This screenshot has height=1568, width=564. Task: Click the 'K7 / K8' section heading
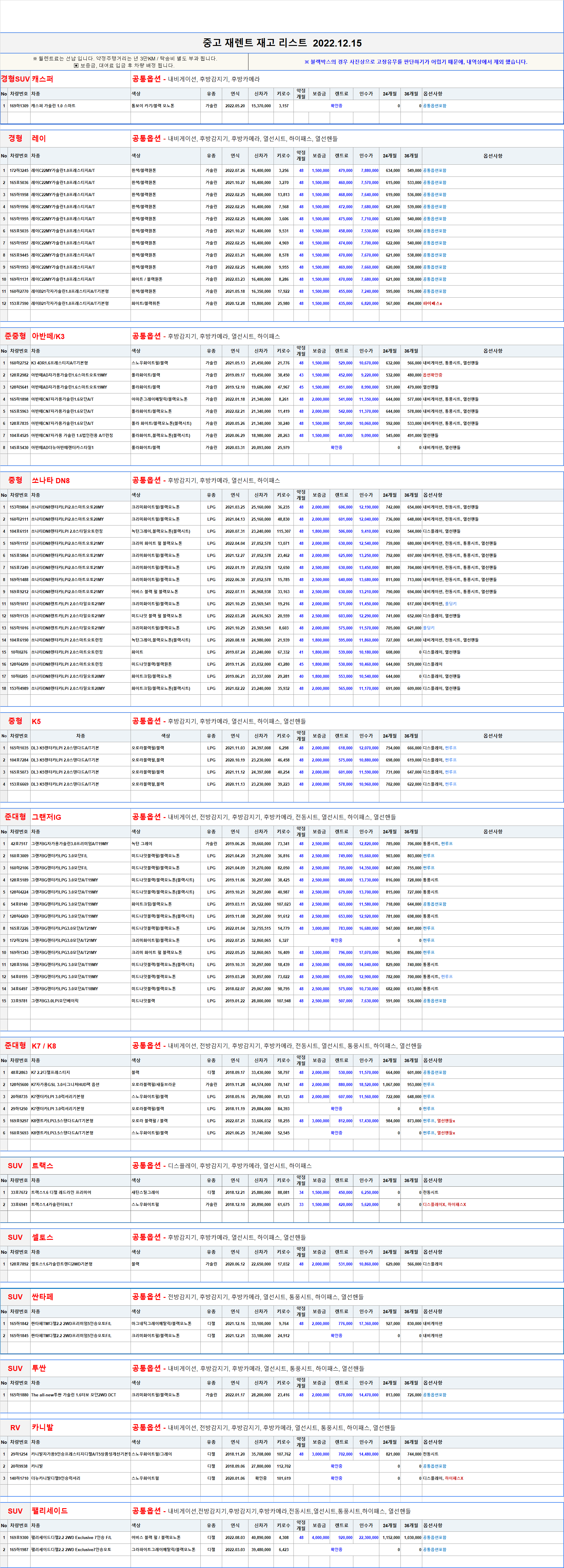(x=44, y=1046)
